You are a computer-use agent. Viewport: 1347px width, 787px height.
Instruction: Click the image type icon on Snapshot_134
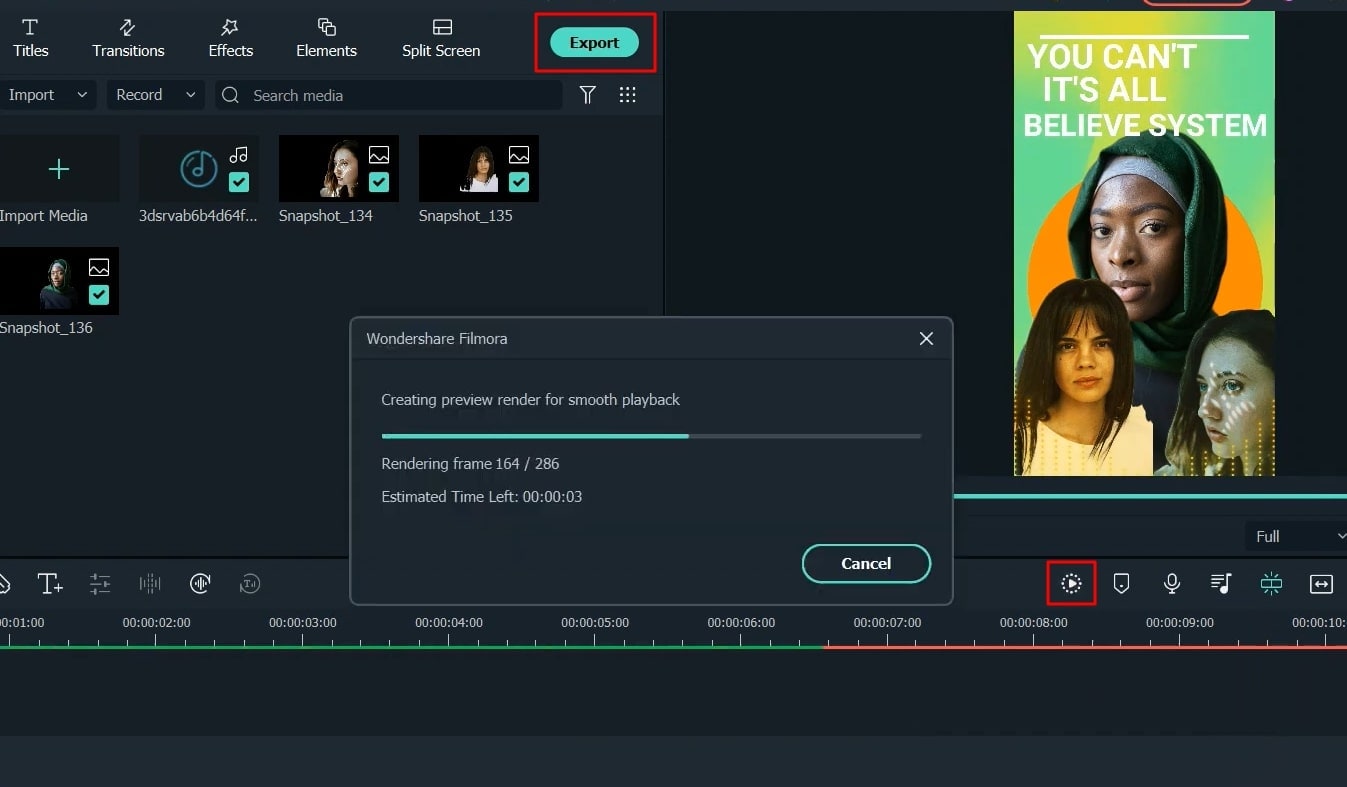click(379, 155)
